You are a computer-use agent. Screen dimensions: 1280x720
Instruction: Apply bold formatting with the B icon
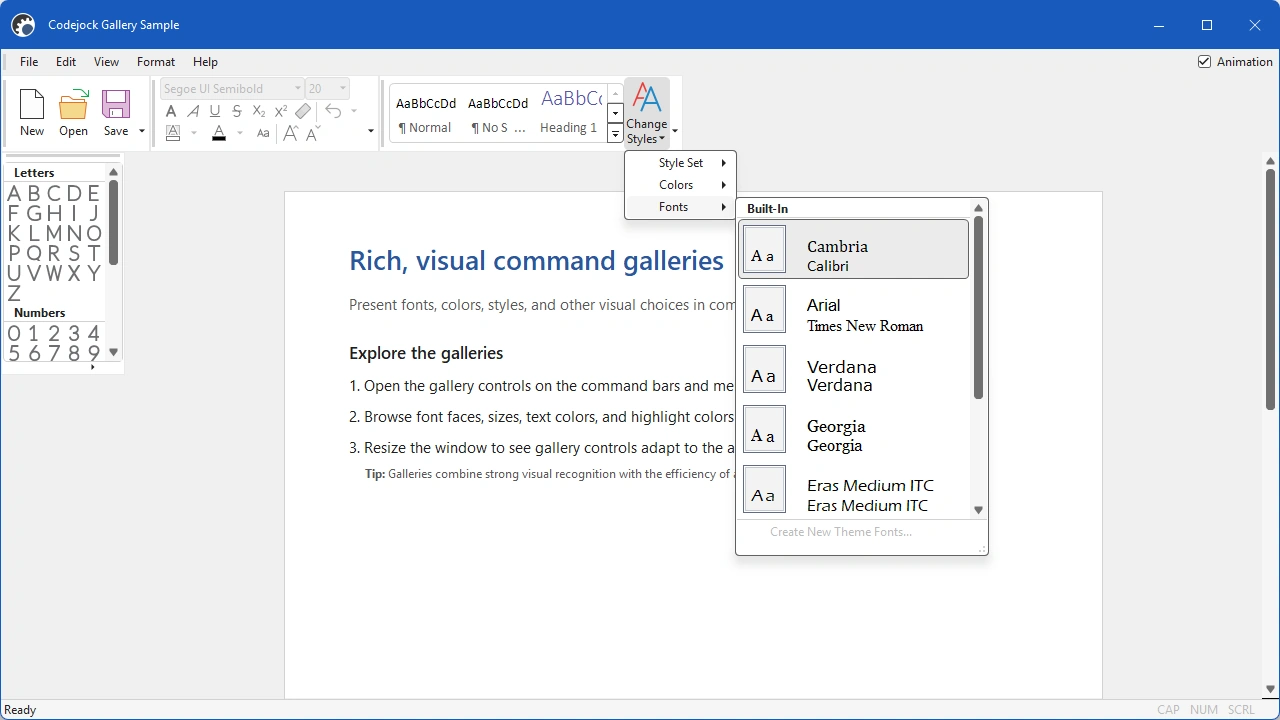[171, 111]
